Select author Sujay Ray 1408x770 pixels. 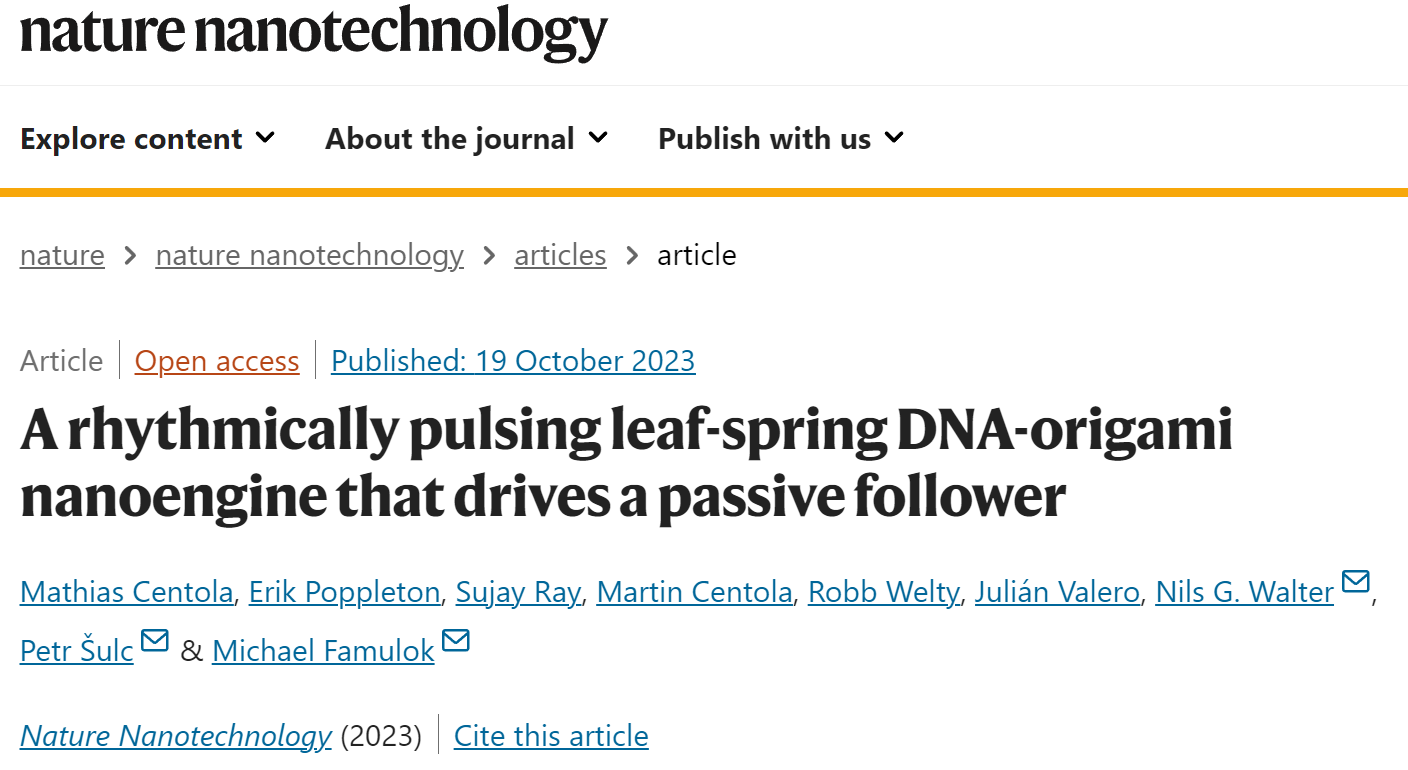click(518, 592)
